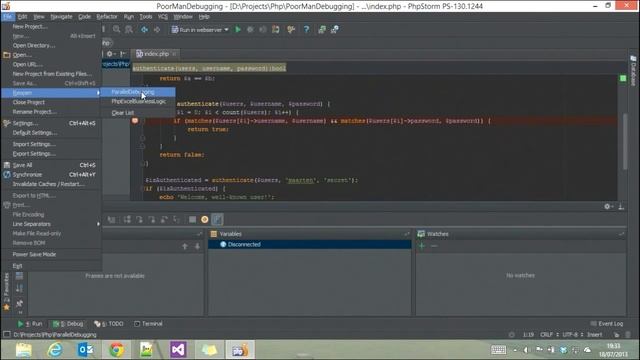Click the green inspection status square

pyautogui.click(x=623, y=78)
